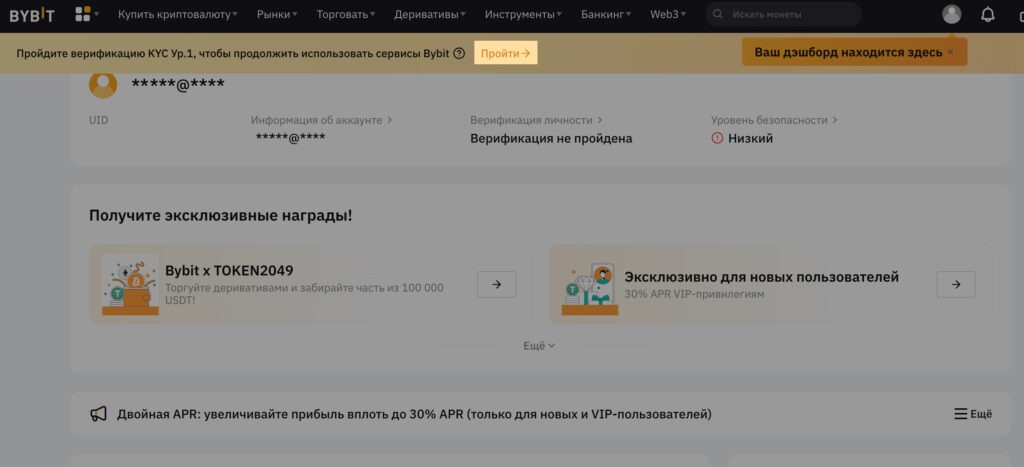The height and width of the screenshot is (467, 1024).
Task: Open Верификация личности link
Action: [x=536, y=120]
